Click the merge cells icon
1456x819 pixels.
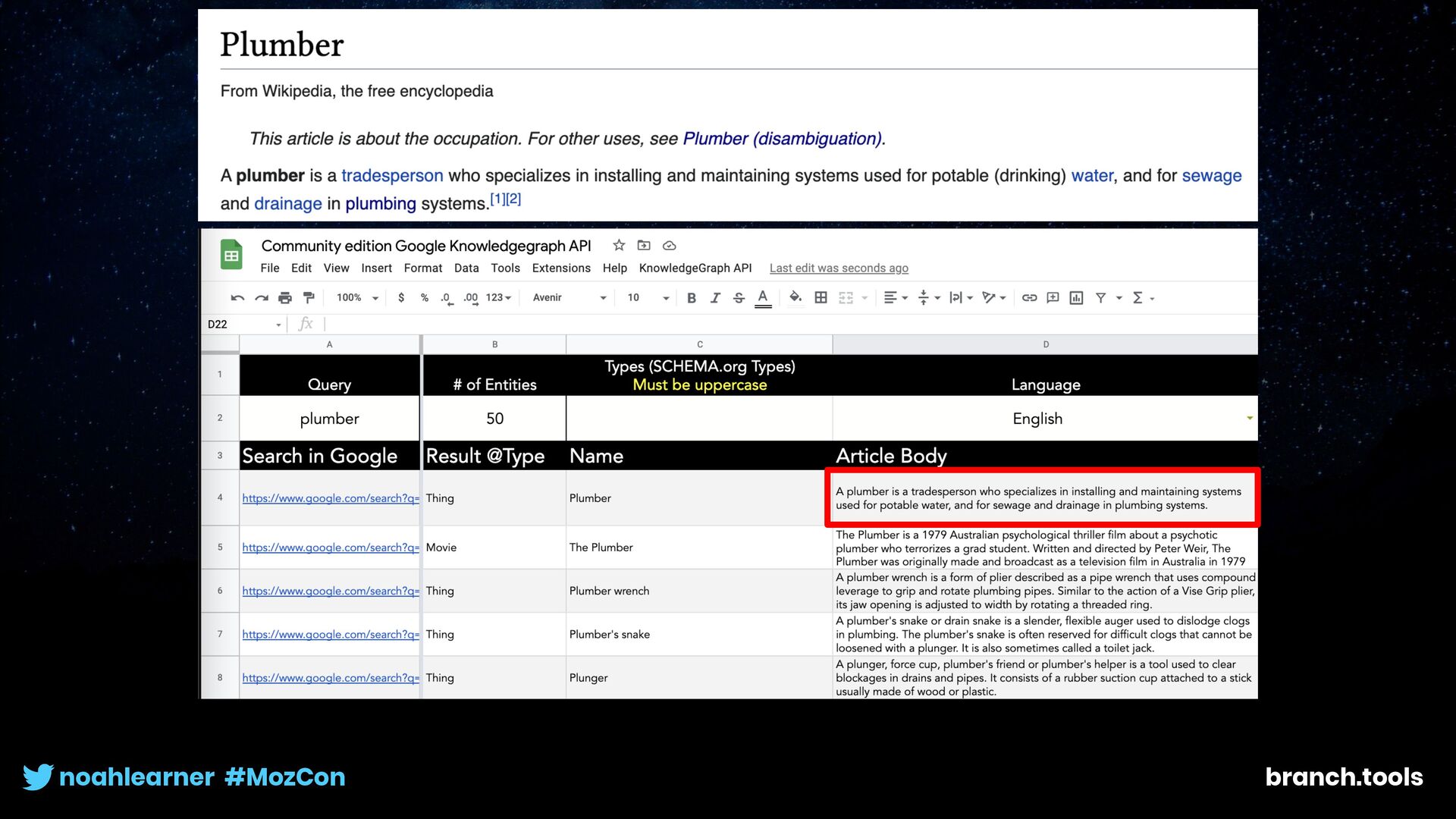coord(846,298)
